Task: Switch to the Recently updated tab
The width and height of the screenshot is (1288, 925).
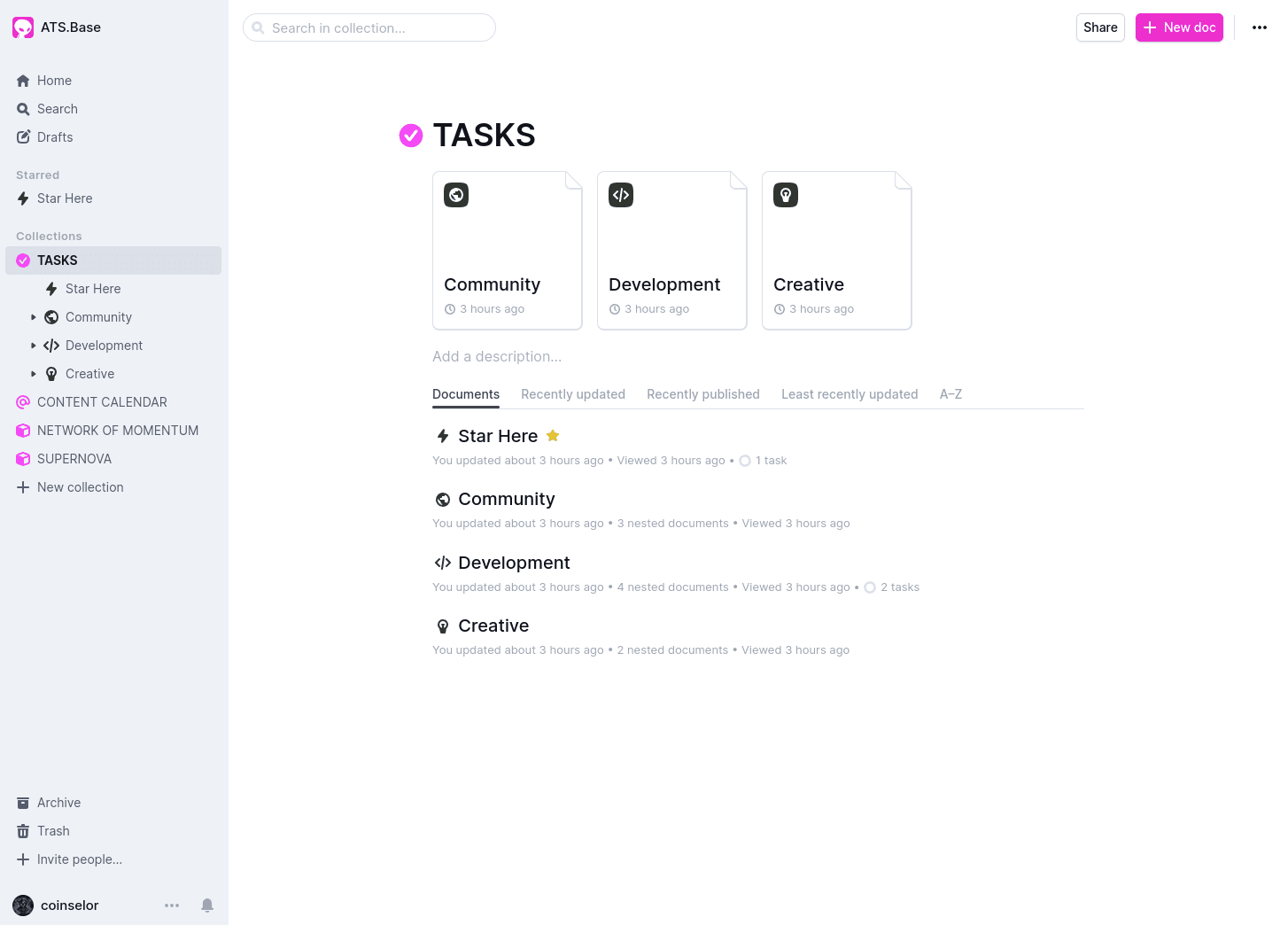Action: click(572, 394)
